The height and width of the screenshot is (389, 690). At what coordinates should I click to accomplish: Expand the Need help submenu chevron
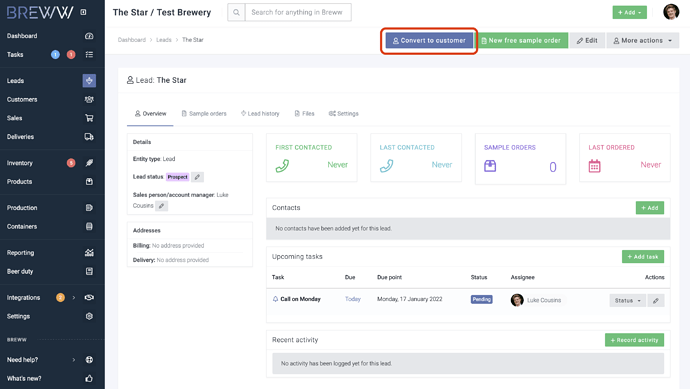[73, 360]
